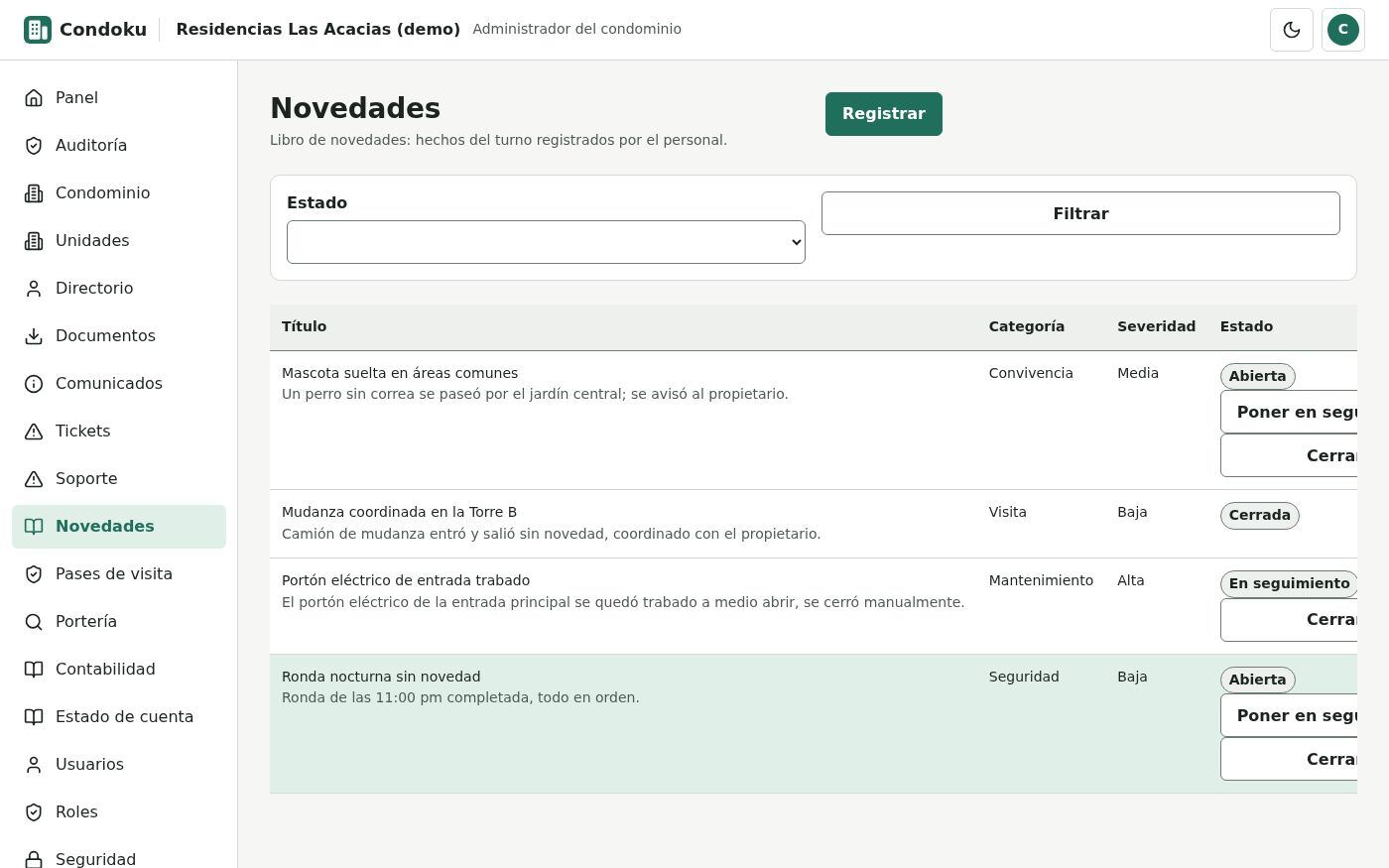This screenshot has width=1389, height=868.
Task: Click the person icon beside Usuarios
Action: tap(34, 764)
